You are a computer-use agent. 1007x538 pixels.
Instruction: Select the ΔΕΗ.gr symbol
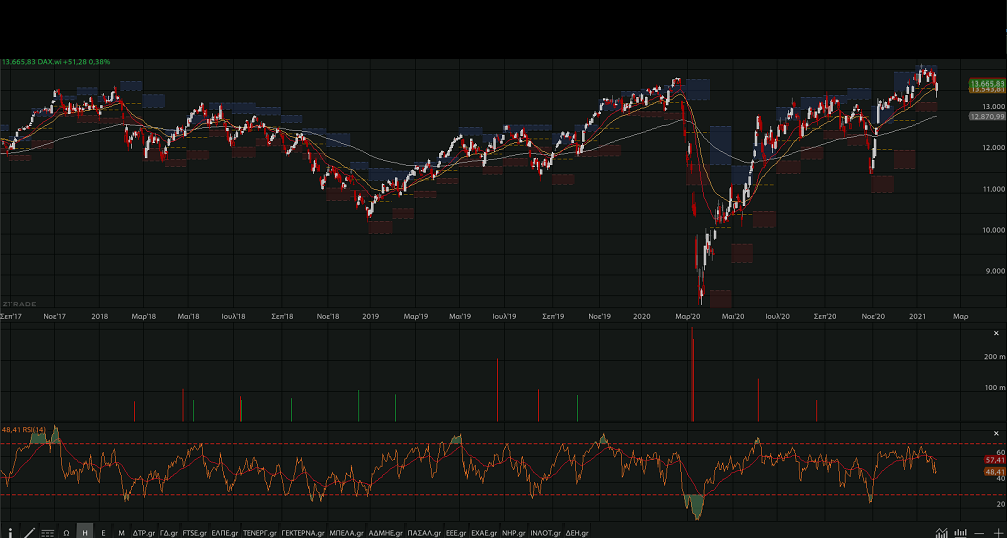(x=577, y=533)
